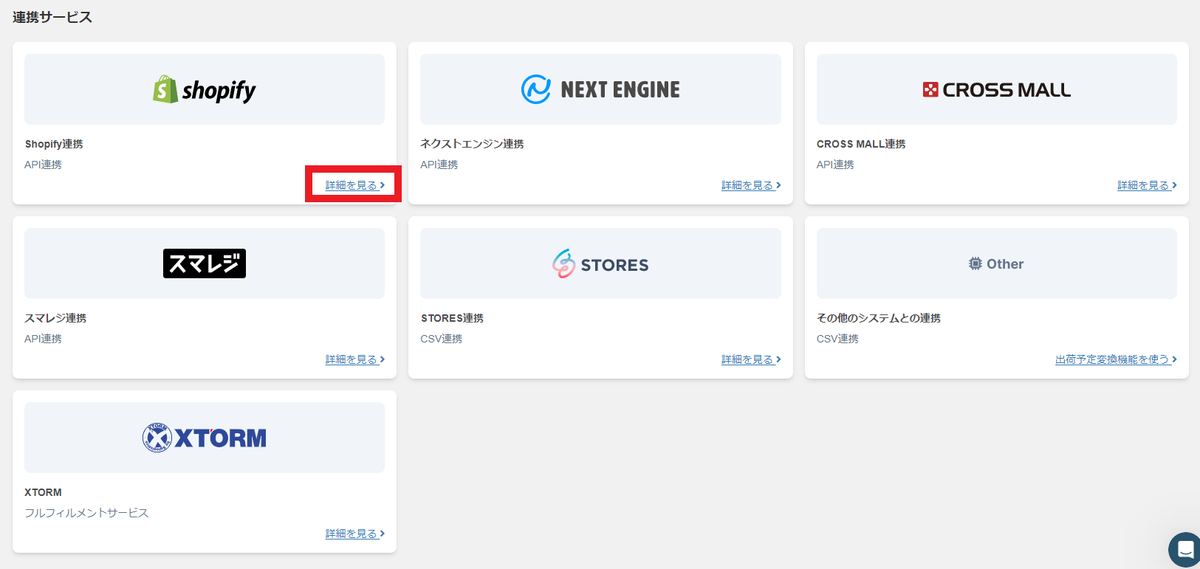Select the ネクストエンジン連携 title text

point(472,144)
